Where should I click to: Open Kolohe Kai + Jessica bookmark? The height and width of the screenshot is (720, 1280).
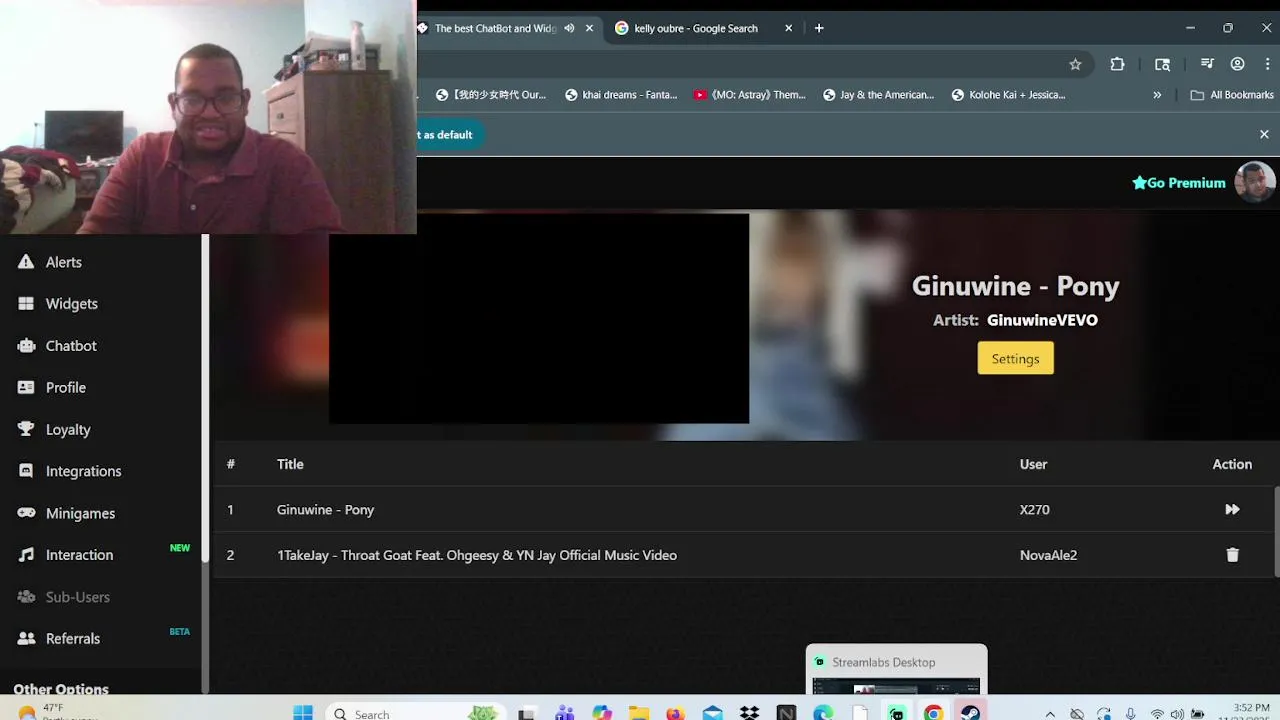pyautogui.click(x=1008, y=95)
